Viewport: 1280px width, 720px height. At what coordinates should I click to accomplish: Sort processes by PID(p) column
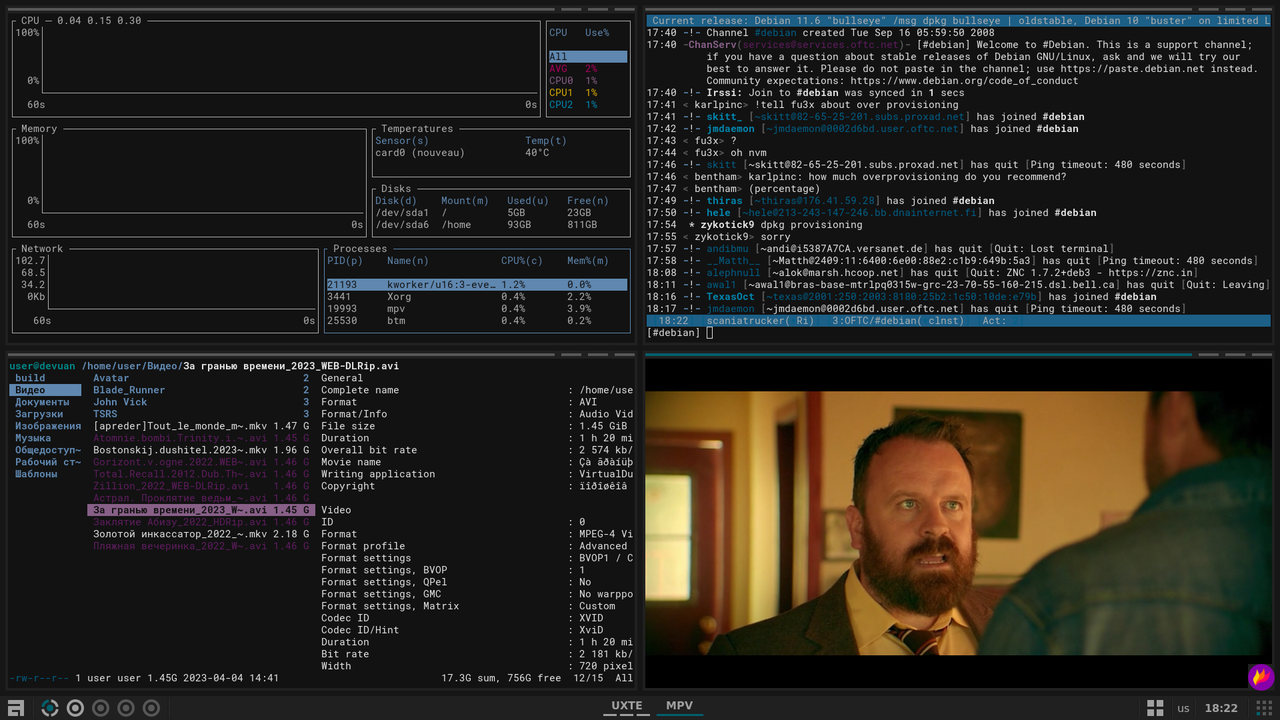[x=344, y=261]
